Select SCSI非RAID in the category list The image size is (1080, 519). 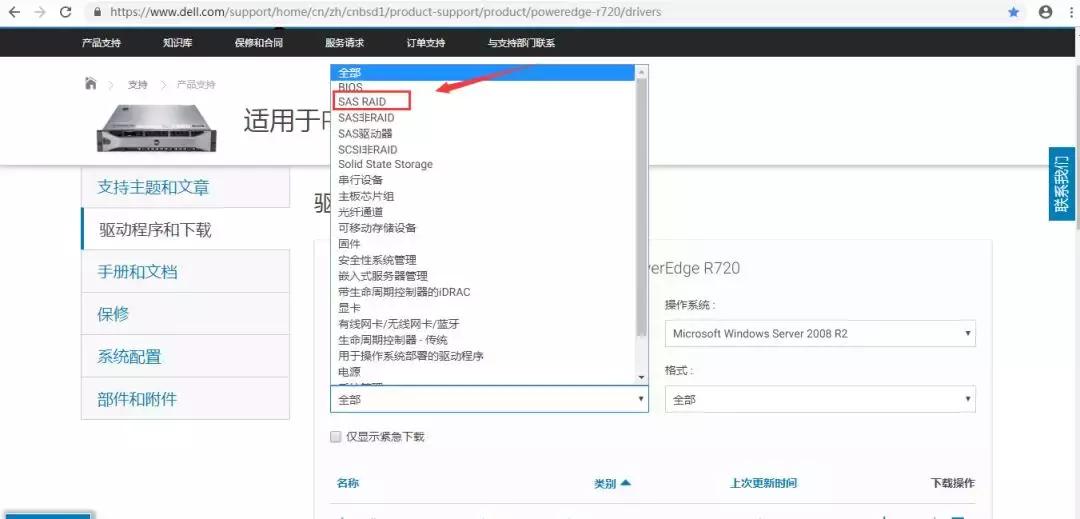click(482, 149)
